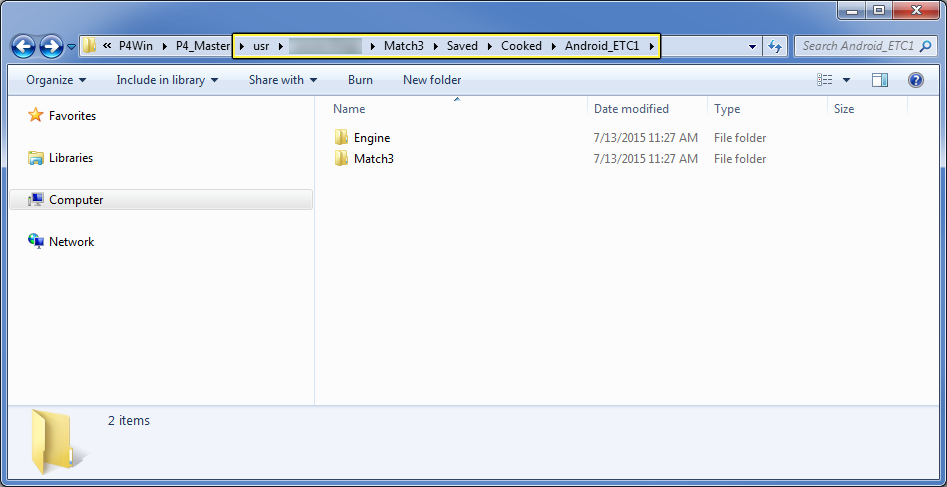Go forward with the Forward arrow button

(51, 46)
